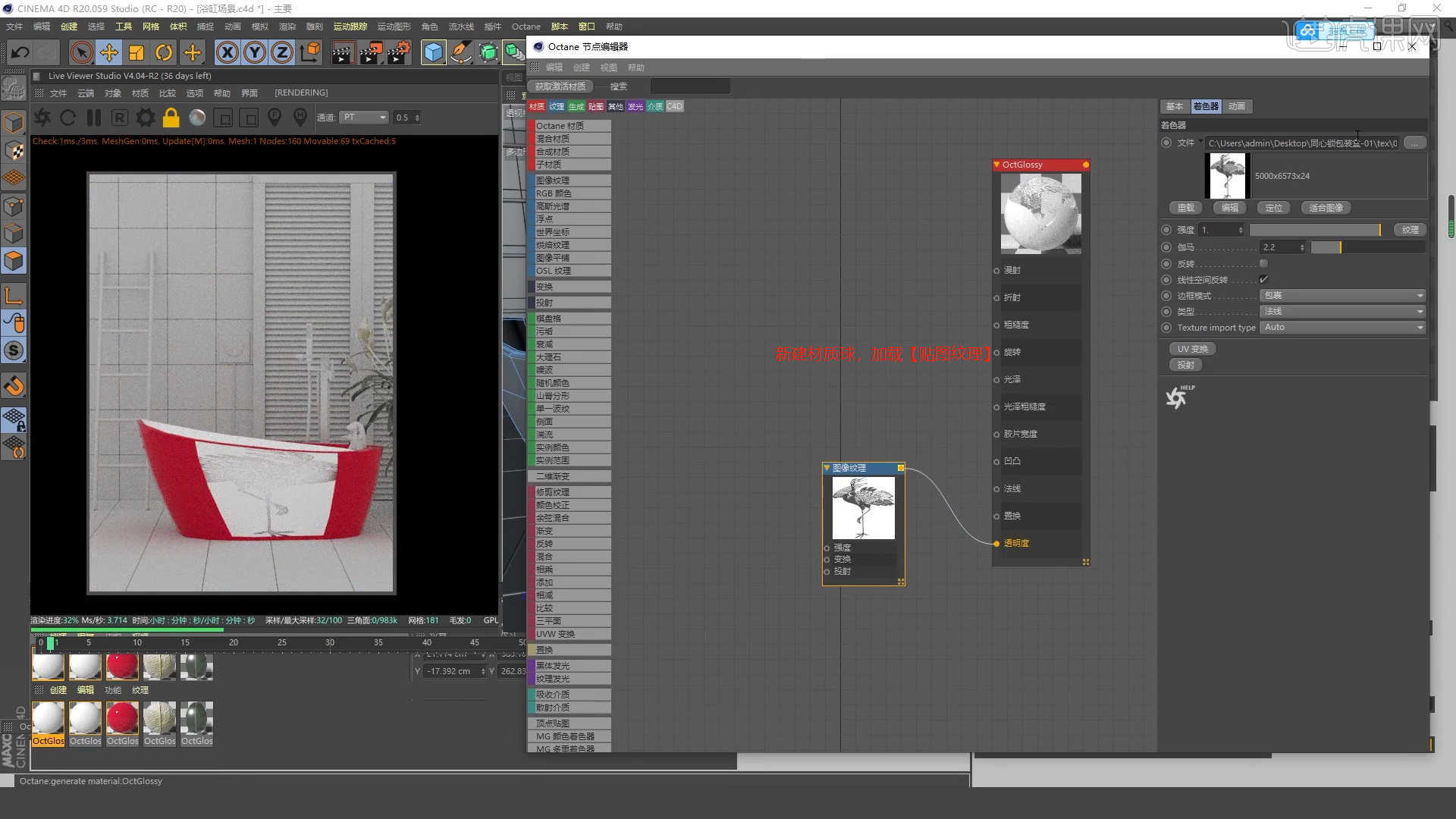This screenshot has height=819, width=1456.
Task: Click the clay mode sphere icon
Action: [197, 118]
